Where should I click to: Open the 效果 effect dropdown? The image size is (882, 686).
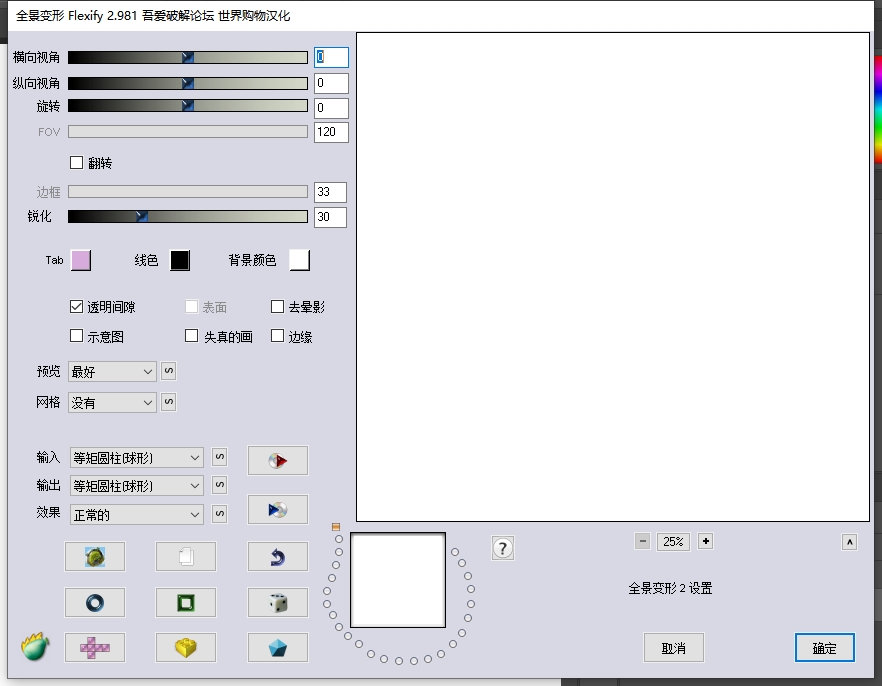[136, 514]
